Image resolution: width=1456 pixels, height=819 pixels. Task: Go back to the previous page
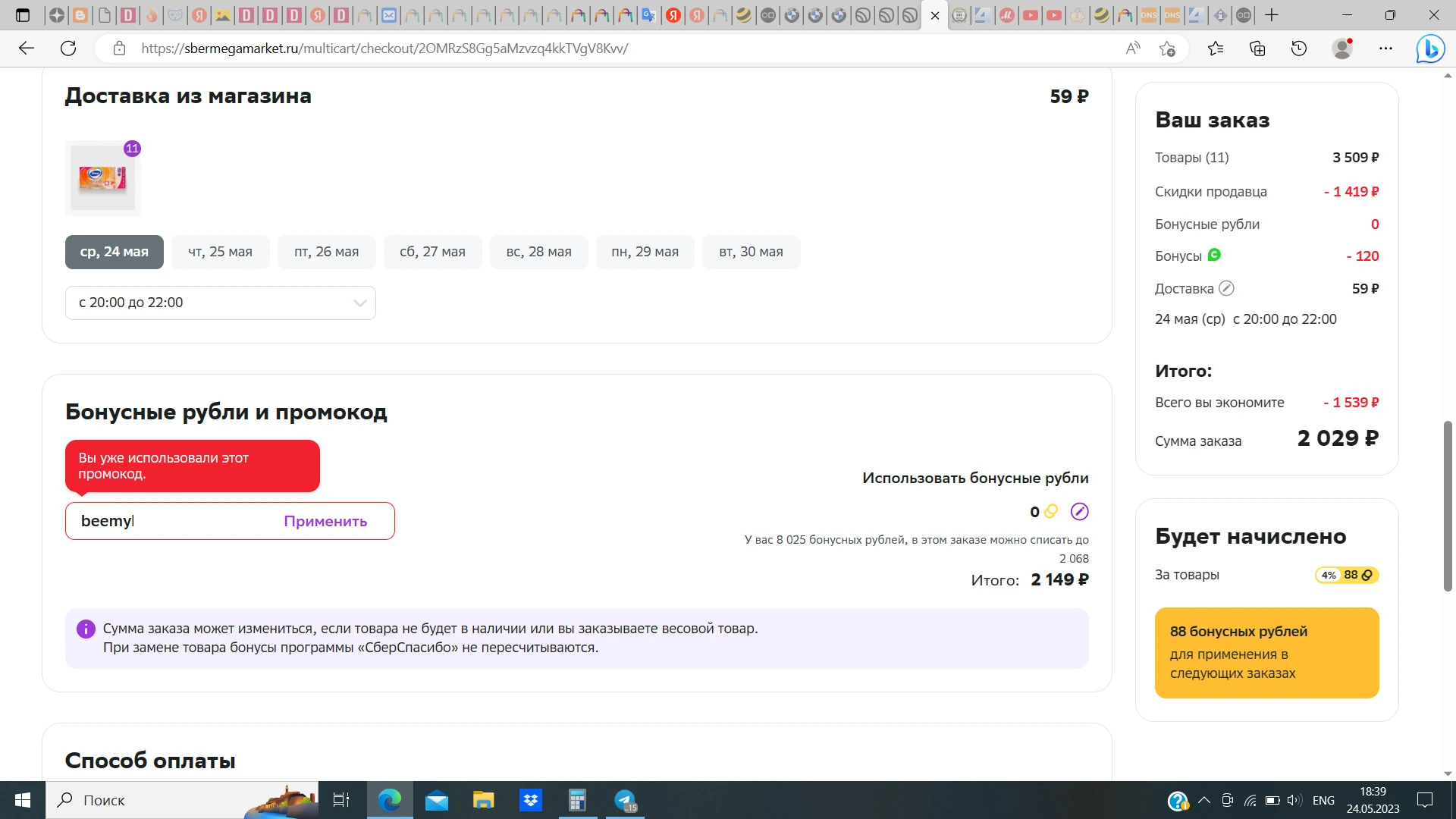(x=27, y=49)
